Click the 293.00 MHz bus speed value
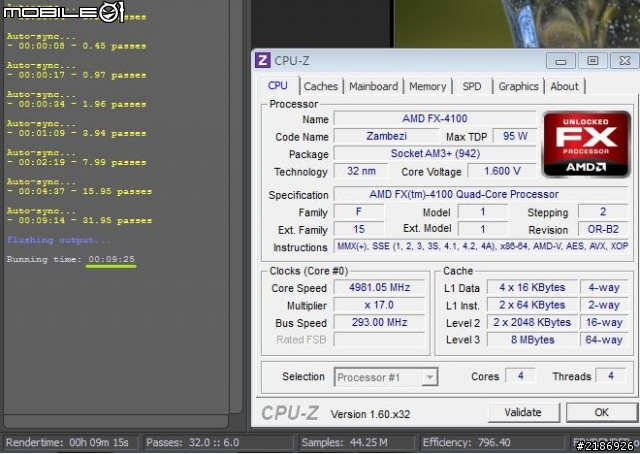Viewport: 640px width, 454px height. [379, 323]
